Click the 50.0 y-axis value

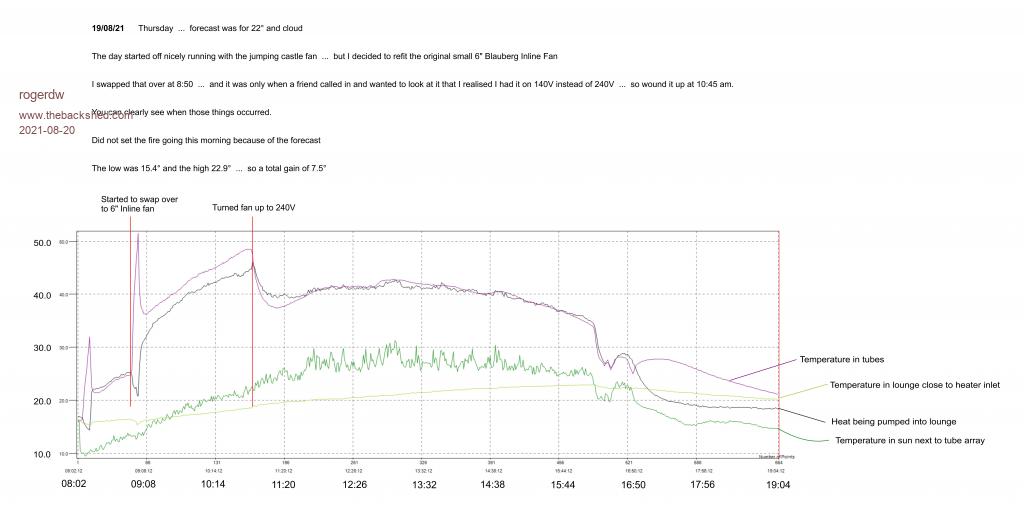[x=42, y=243]
